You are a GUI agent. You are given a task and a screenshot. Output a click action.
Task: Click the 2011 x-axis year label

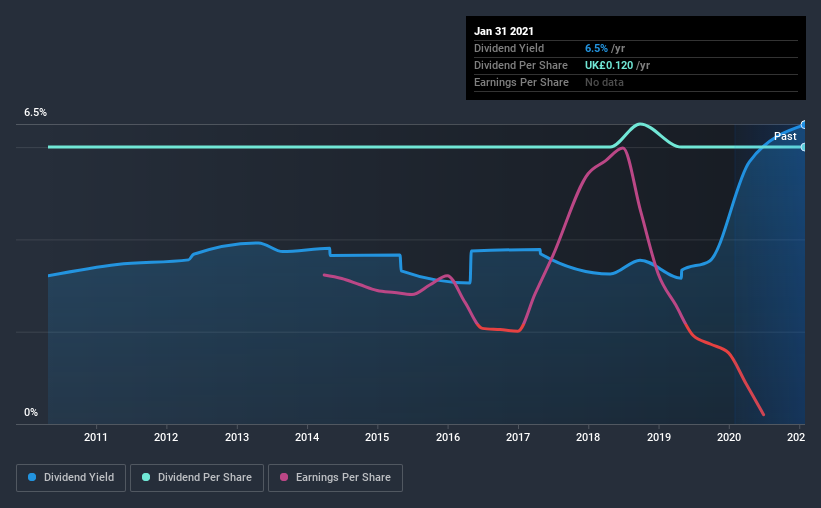click(96, 437)
